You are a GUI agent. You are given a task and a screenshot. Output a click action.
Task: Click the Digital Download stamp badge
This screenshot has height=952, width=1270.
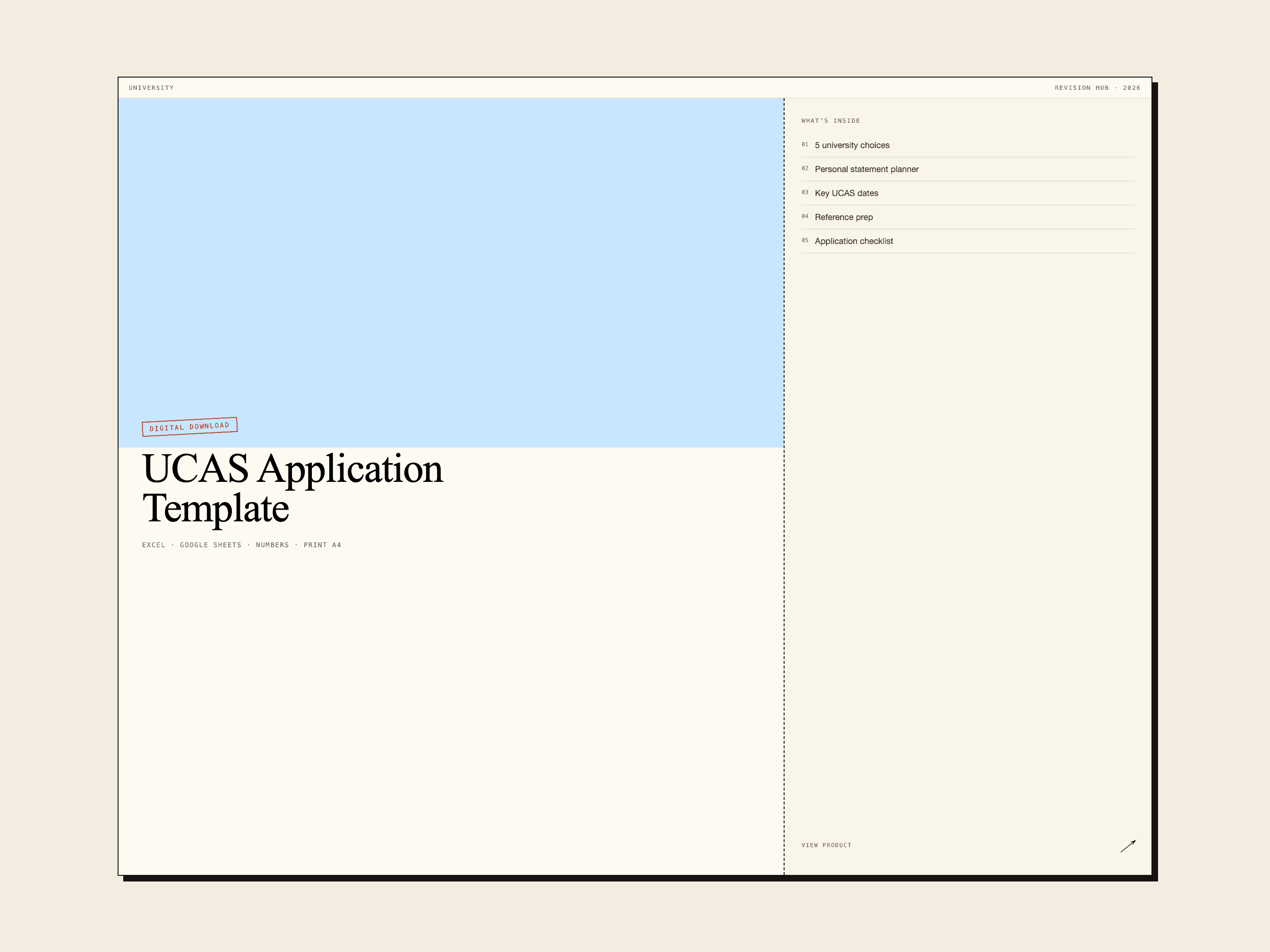point(190,427)
